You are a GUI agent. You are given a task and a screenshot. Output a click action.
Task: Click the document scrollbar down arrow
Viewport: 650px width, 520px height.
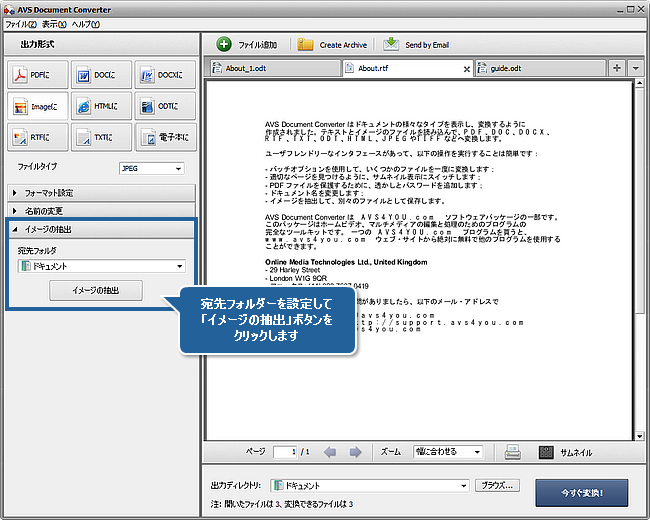640,436
